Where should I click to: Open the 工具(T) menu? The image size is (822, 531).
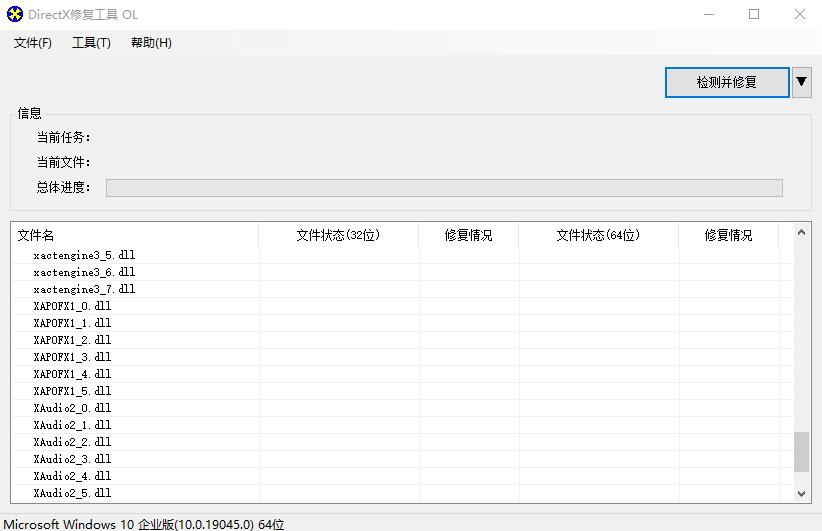91,43
